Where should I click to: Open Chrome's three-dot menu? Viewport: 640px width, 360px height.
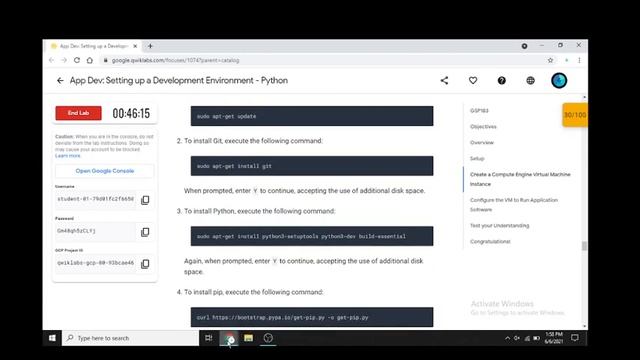[579, 60]
